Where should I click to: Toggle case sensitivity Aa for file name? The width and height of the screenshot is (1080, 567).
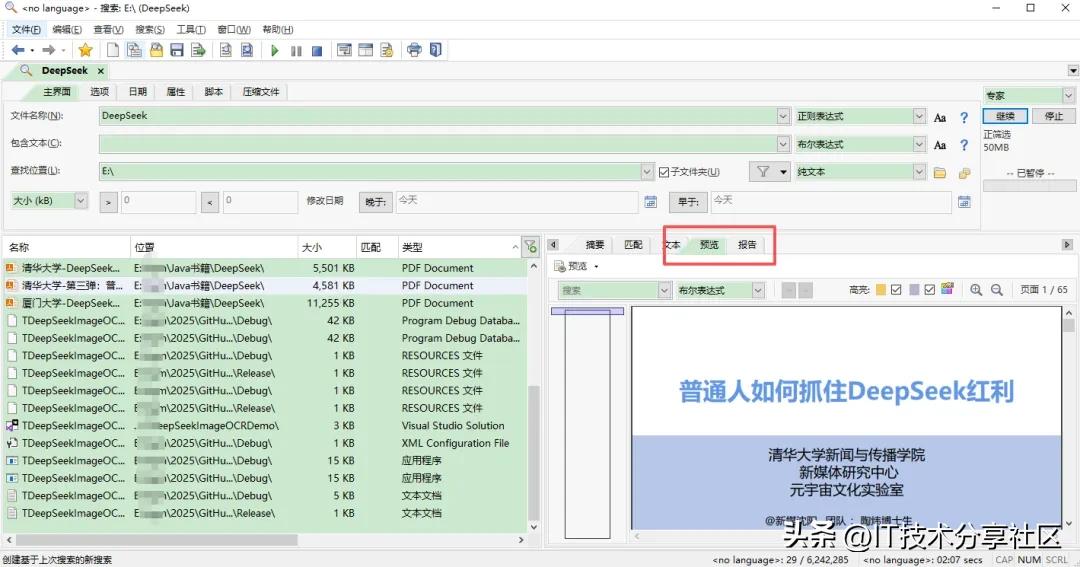(x=939, y=117)
